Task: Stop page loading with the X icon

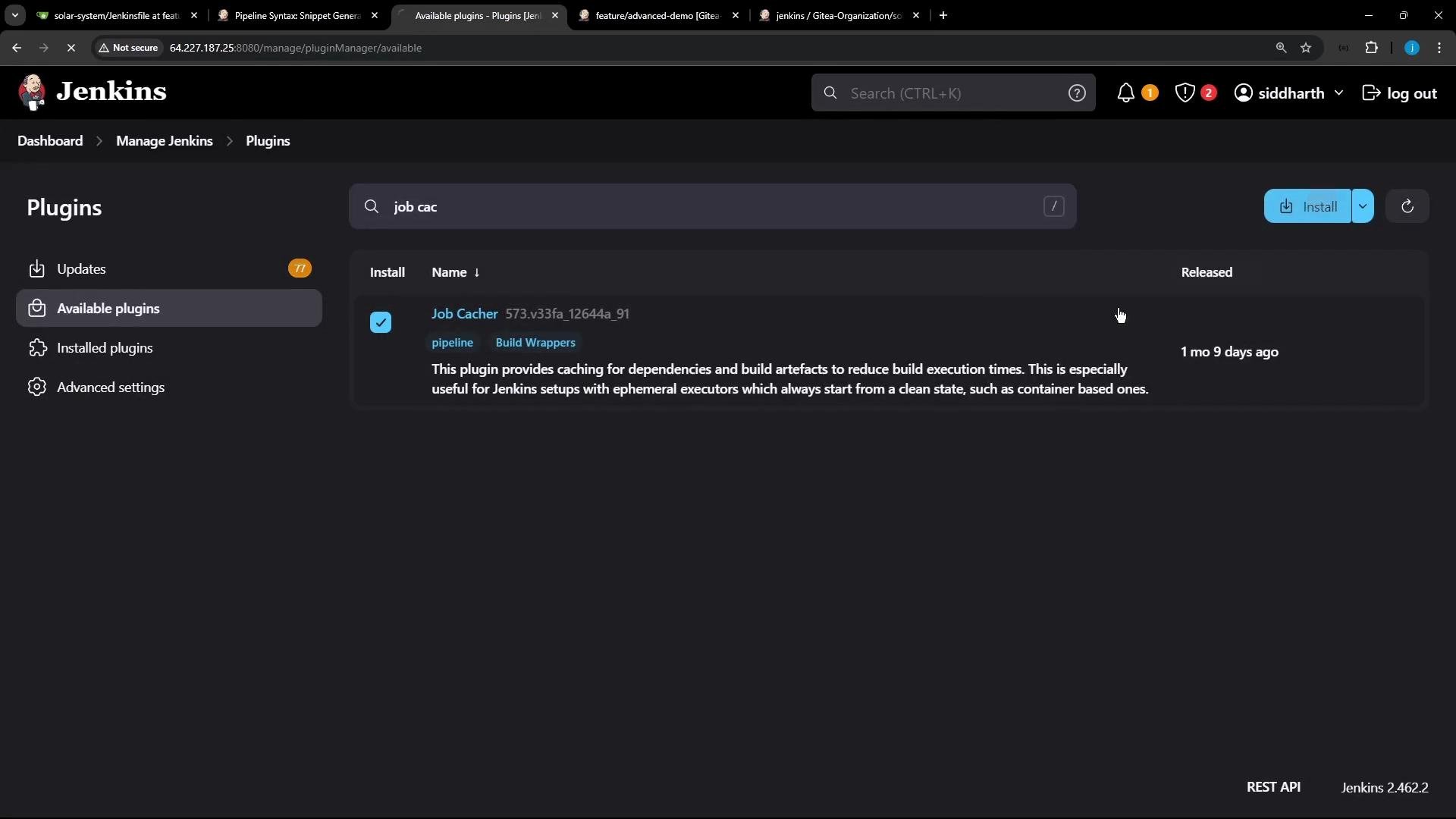Action: pyautogui.click(x=71, y=48)
